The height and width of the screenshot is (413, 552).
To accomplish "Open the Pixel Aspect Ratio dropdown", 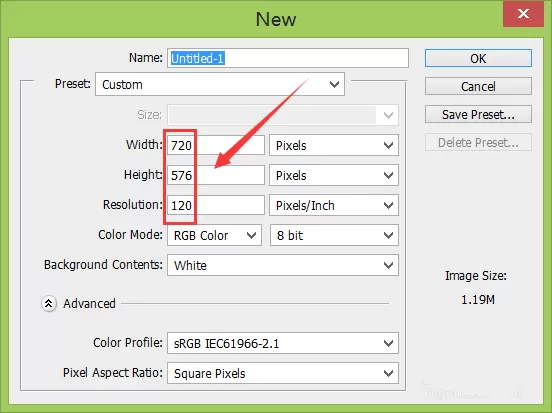I will point(283,373).
